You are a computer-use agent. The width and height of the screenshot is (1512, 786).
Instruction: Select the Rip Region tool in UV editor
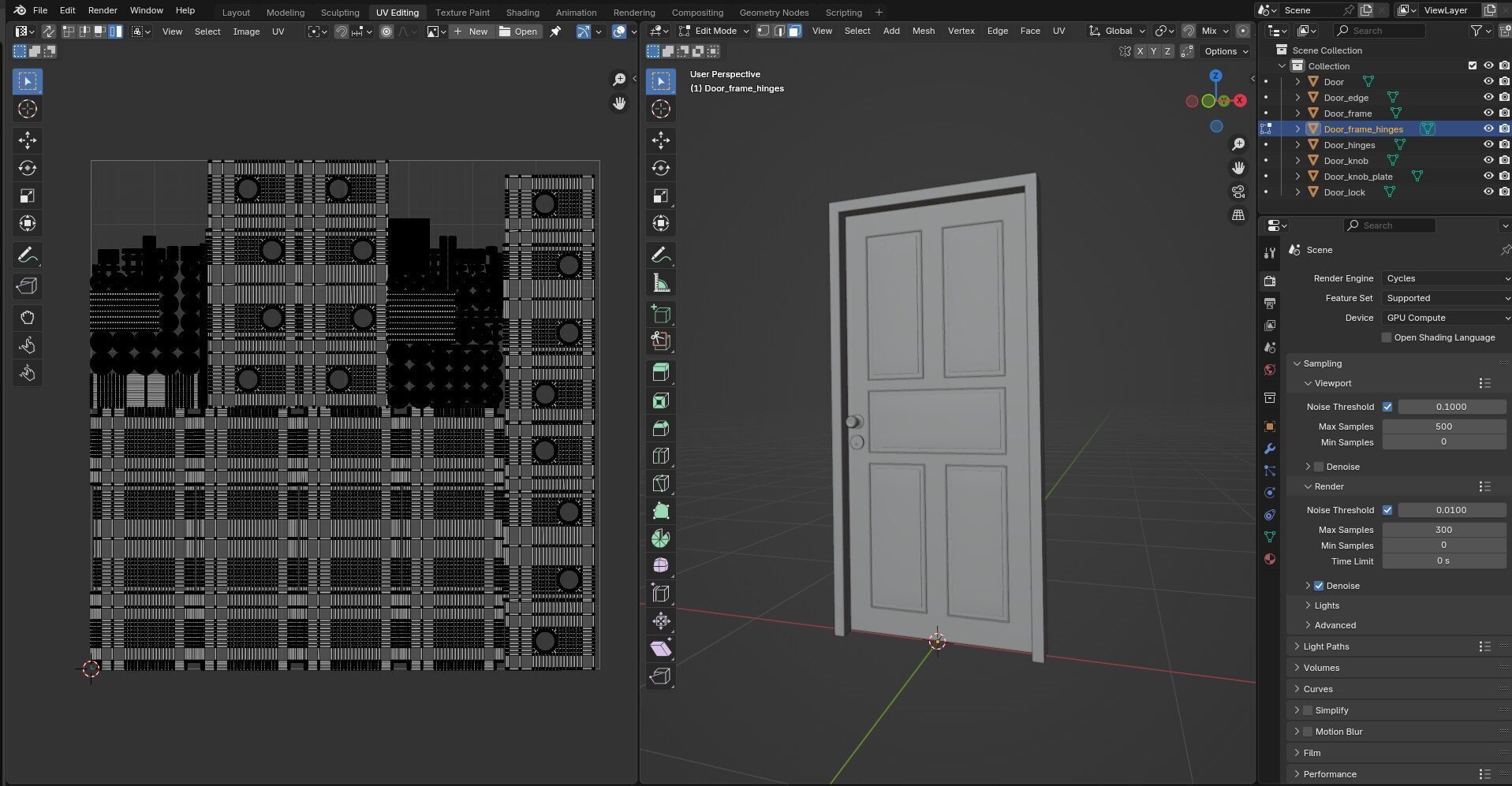point(28,286)
